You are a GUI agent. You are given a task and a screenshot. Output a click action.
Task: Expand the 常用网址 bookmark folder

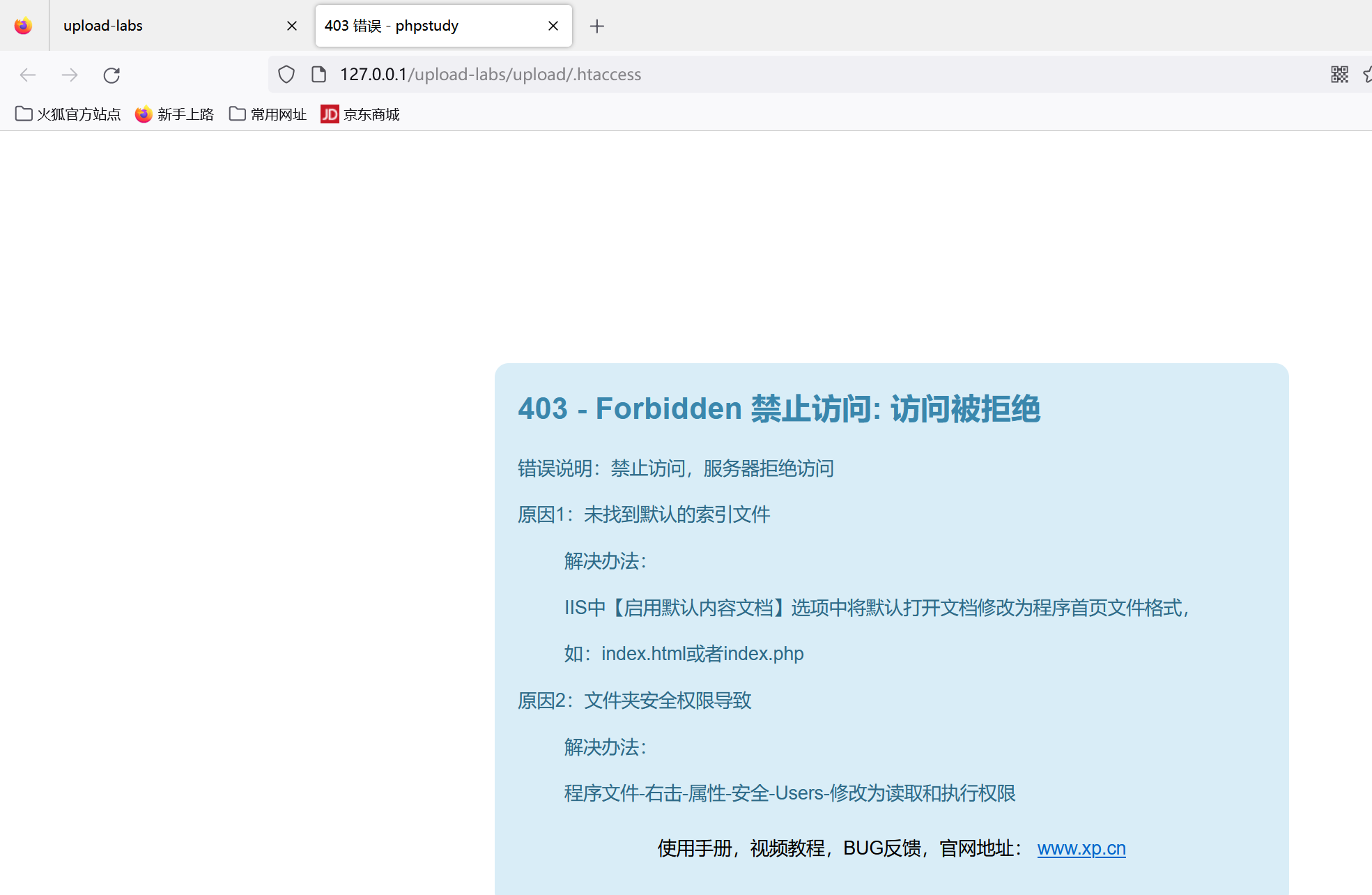[268, 114]
